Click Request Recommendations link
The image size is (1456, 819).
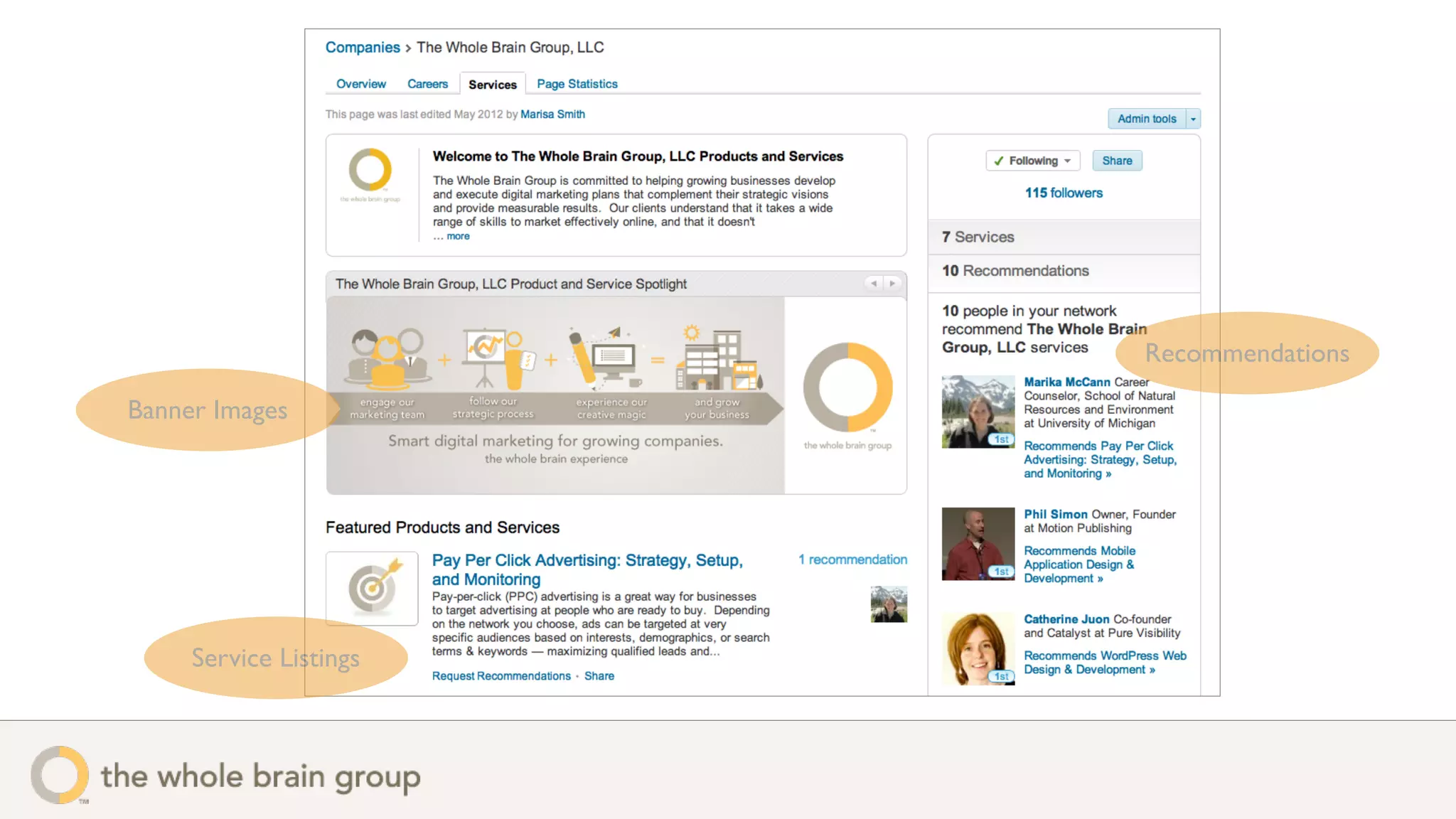coord(501,676)
